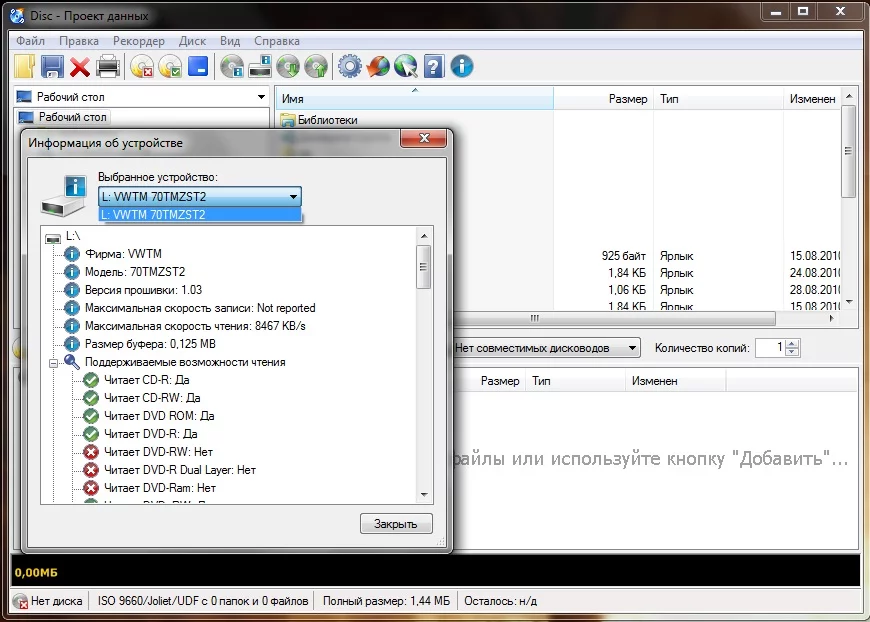Open the Файл menu

coord(30,41)
